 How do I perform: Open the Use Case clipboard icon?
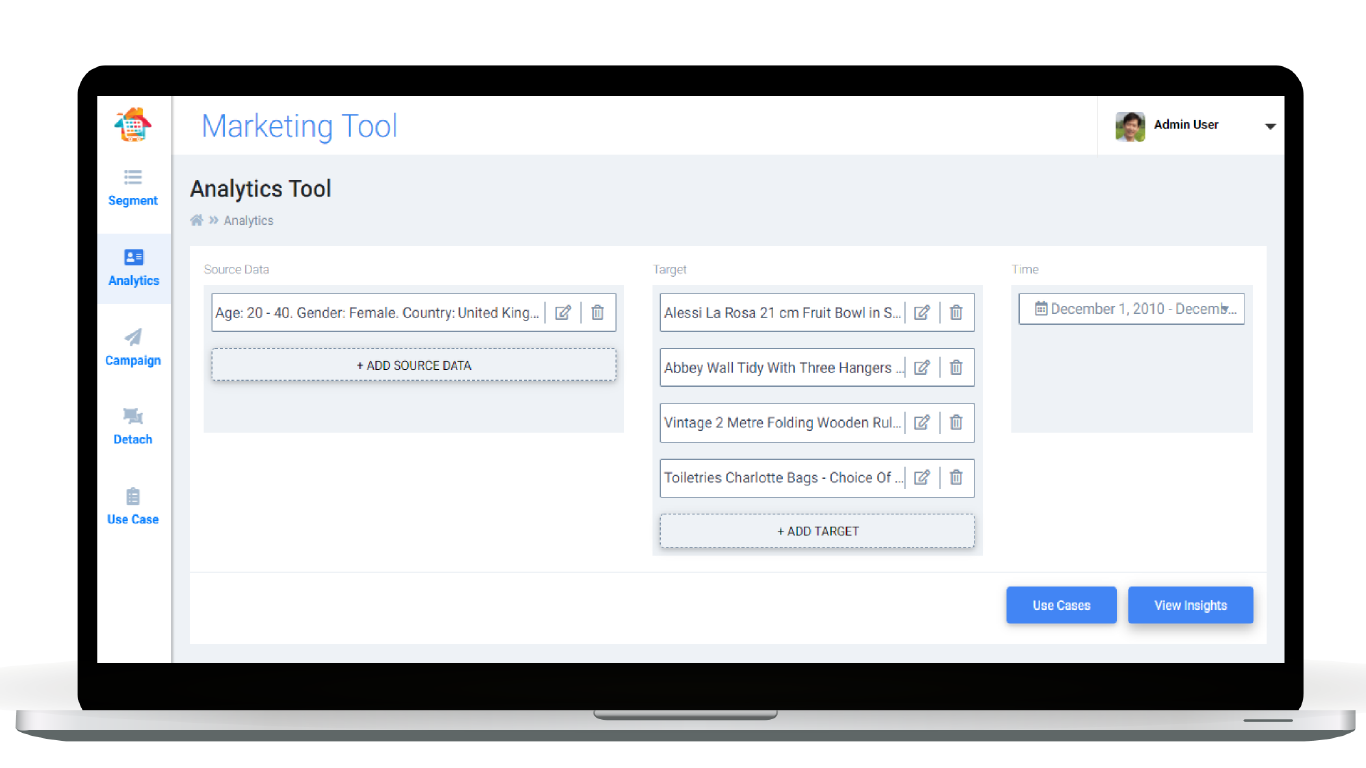(x=133, y=496)
